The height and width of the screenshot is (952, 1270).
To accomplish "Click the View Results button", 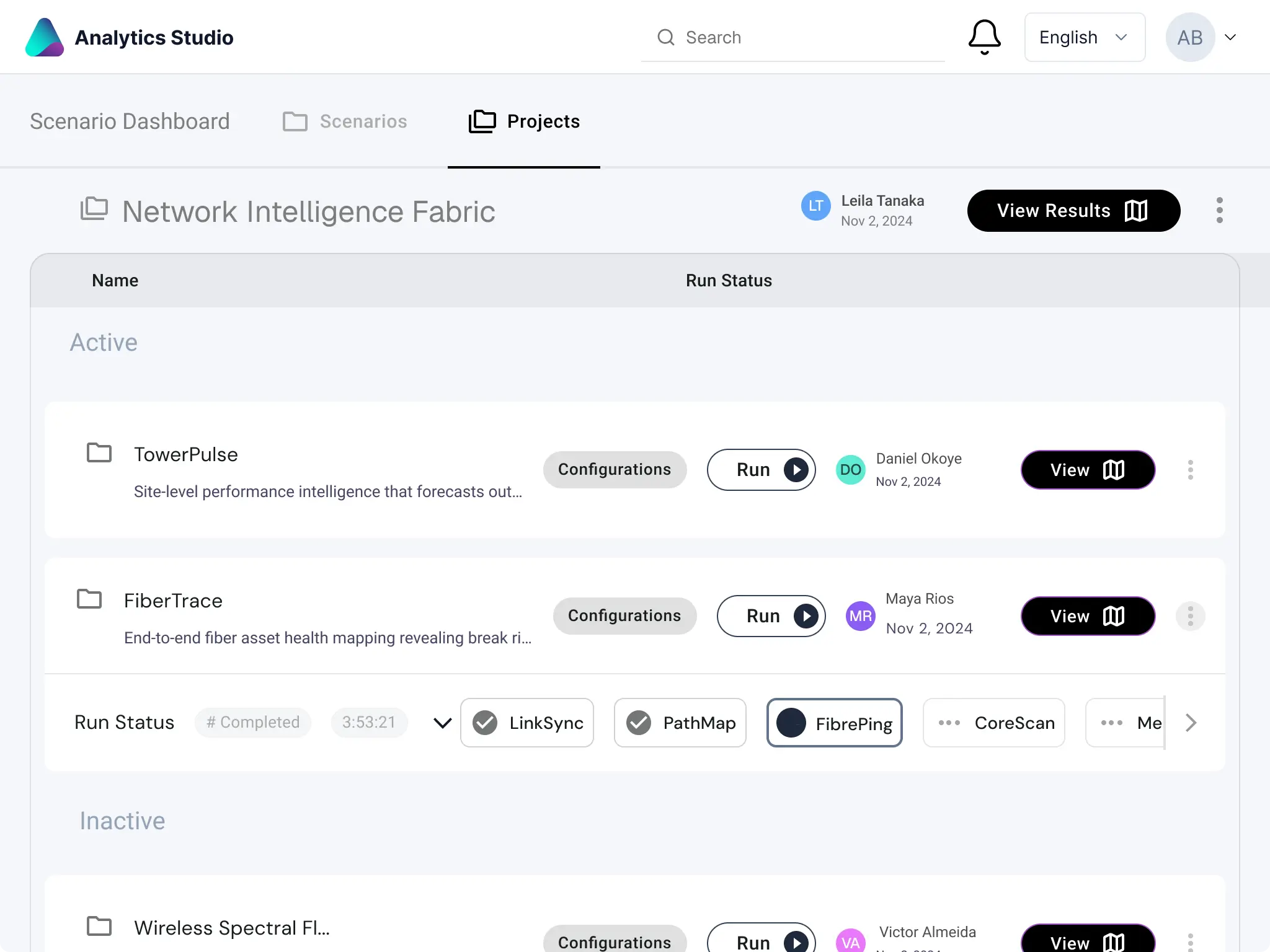I will 1073,211.
